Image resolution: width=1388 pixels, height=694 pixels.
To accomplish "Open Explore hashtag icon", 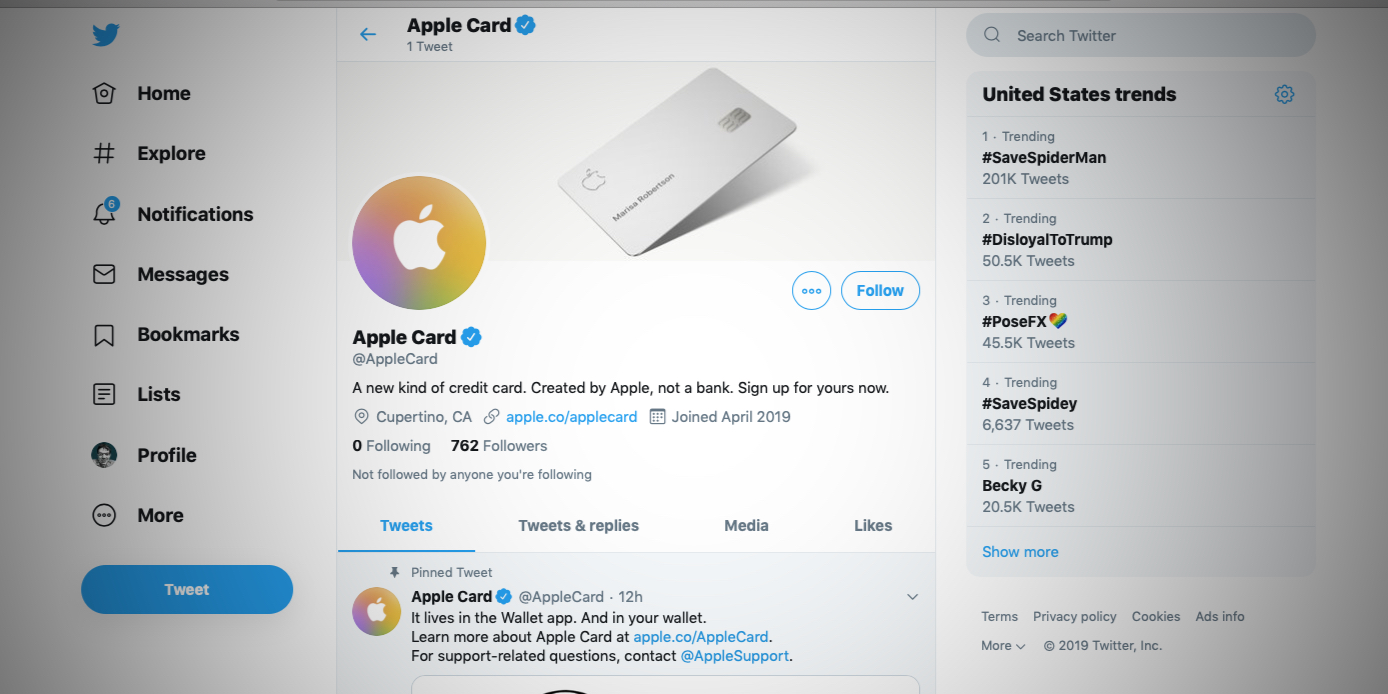I will (x=104, y=154).
